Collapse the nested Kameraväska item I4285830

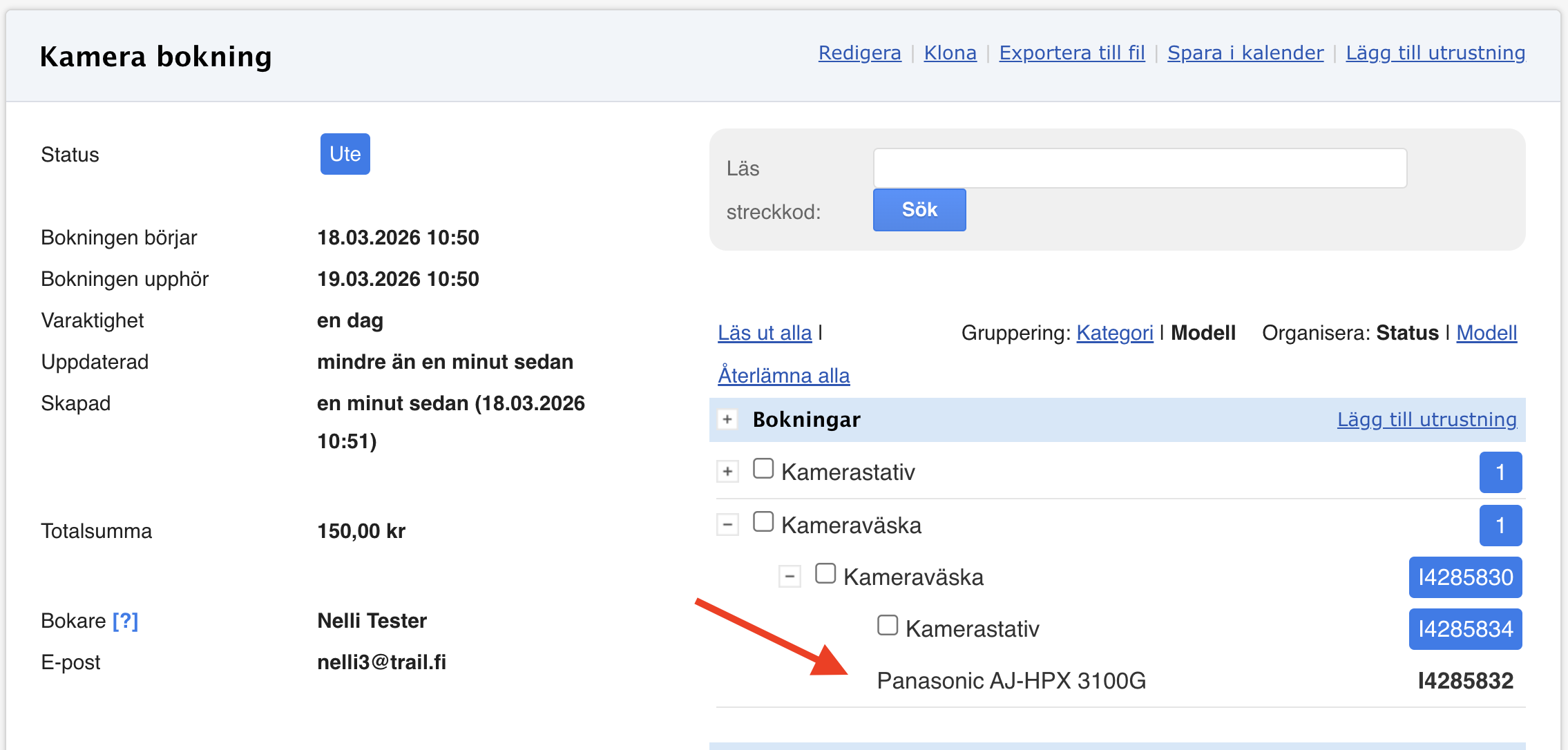[790, 576]
